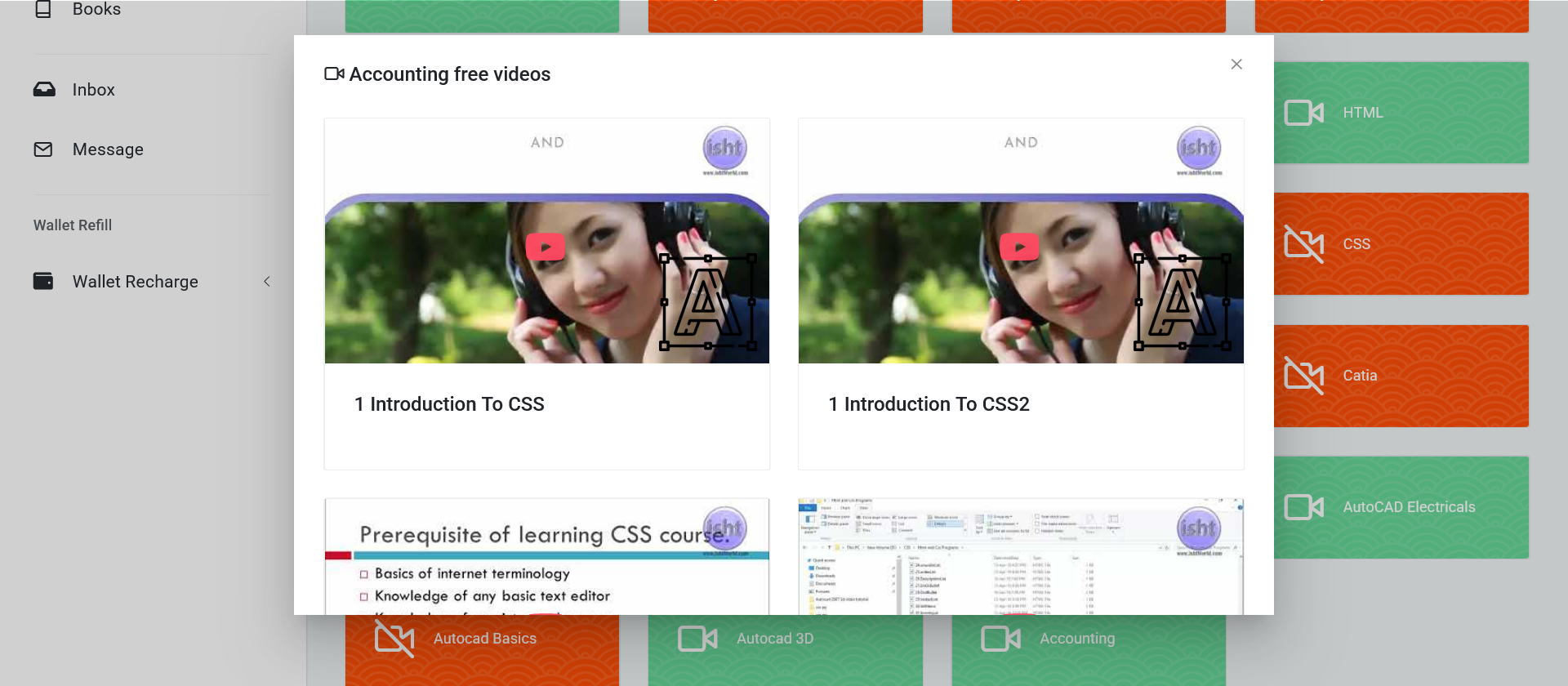
Task: Click the Wallet Recharge wallet icon
Action: 43,282
